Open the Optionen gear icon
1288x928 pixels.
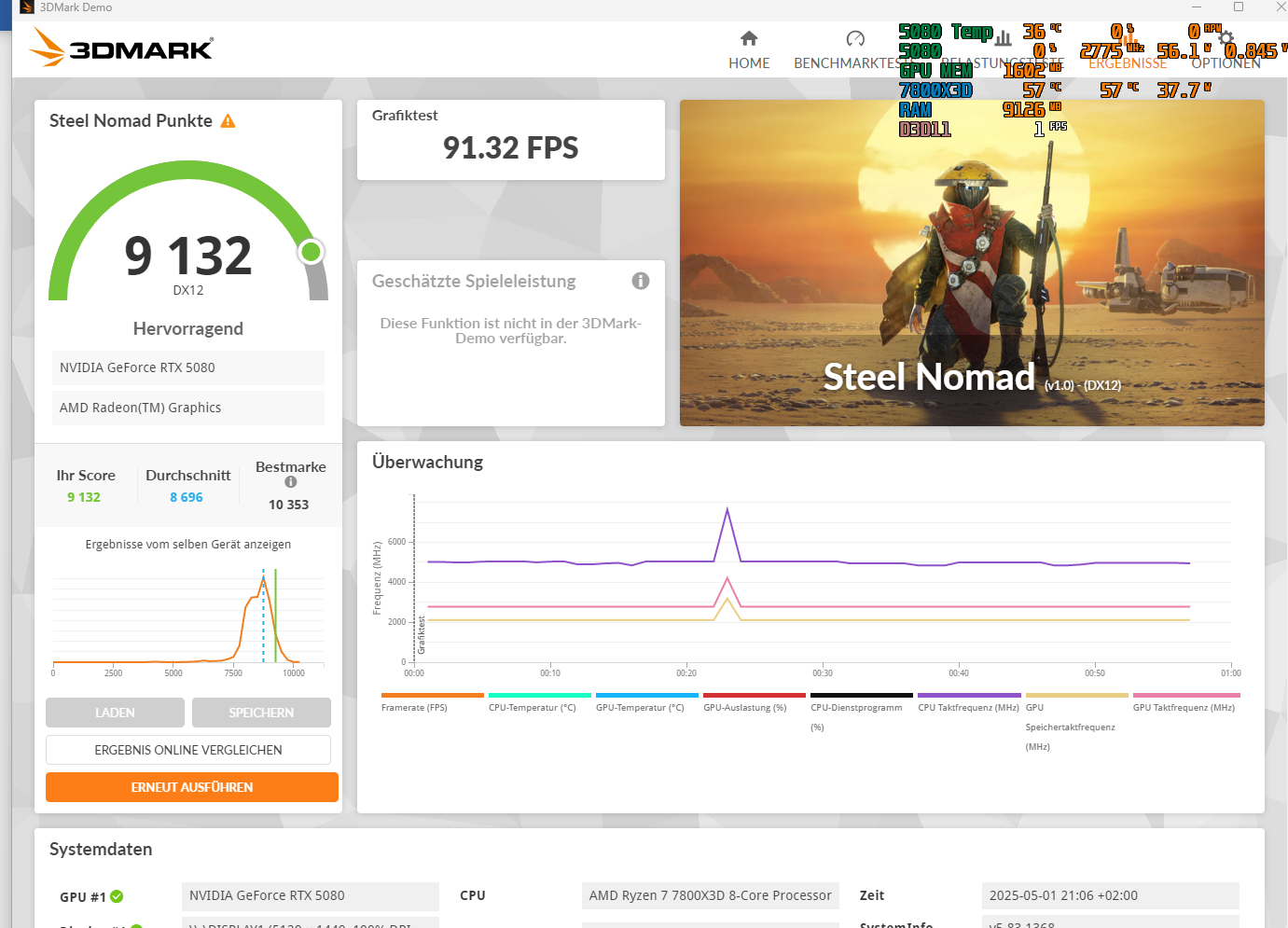tap(1226, 38)
